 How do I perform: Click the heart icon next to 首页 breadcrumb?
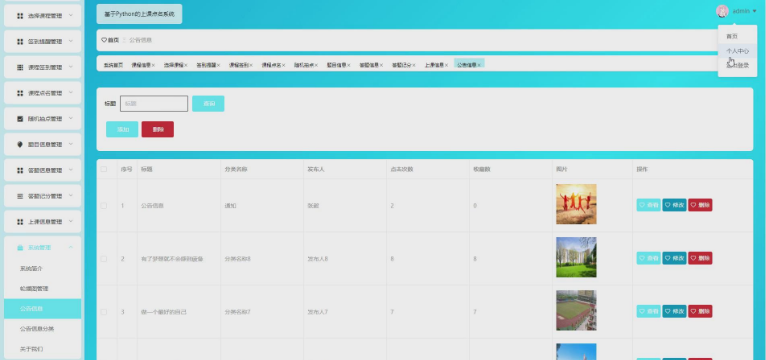coord(104,40)
